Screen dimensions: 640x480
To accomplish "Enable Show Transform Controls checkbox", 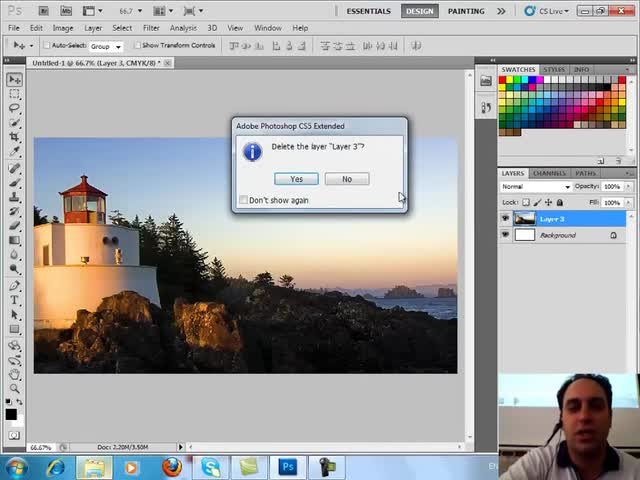I will (x=137, y=45).
